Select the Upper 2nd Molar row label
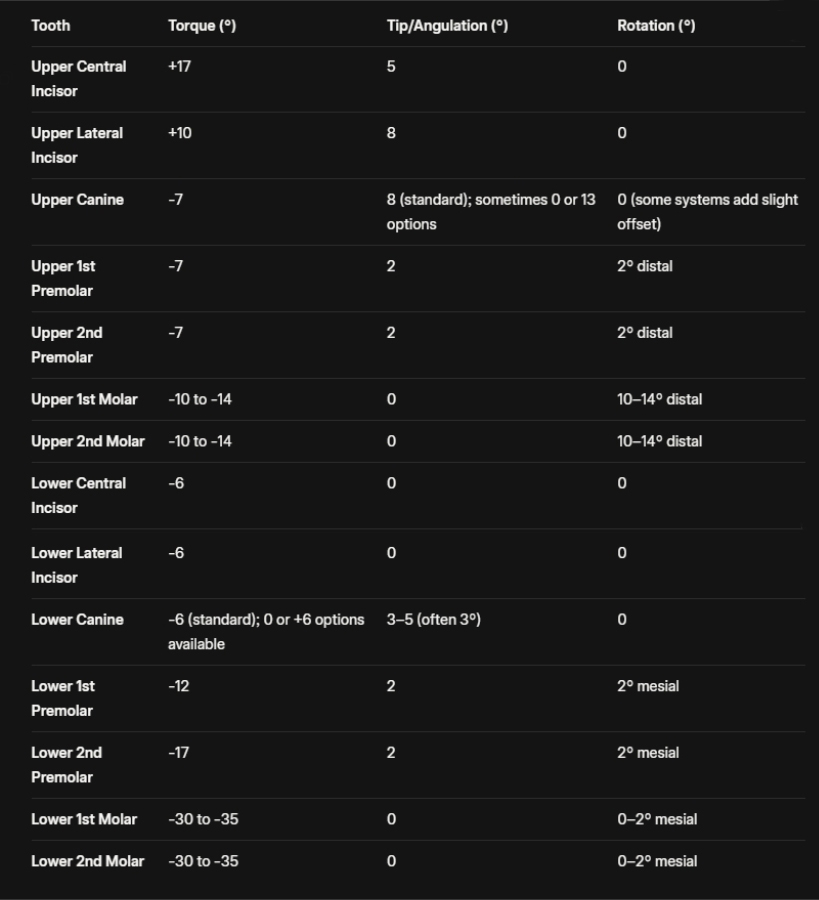The width and height of the screenshot is (819, 900). tap(88, 441)
